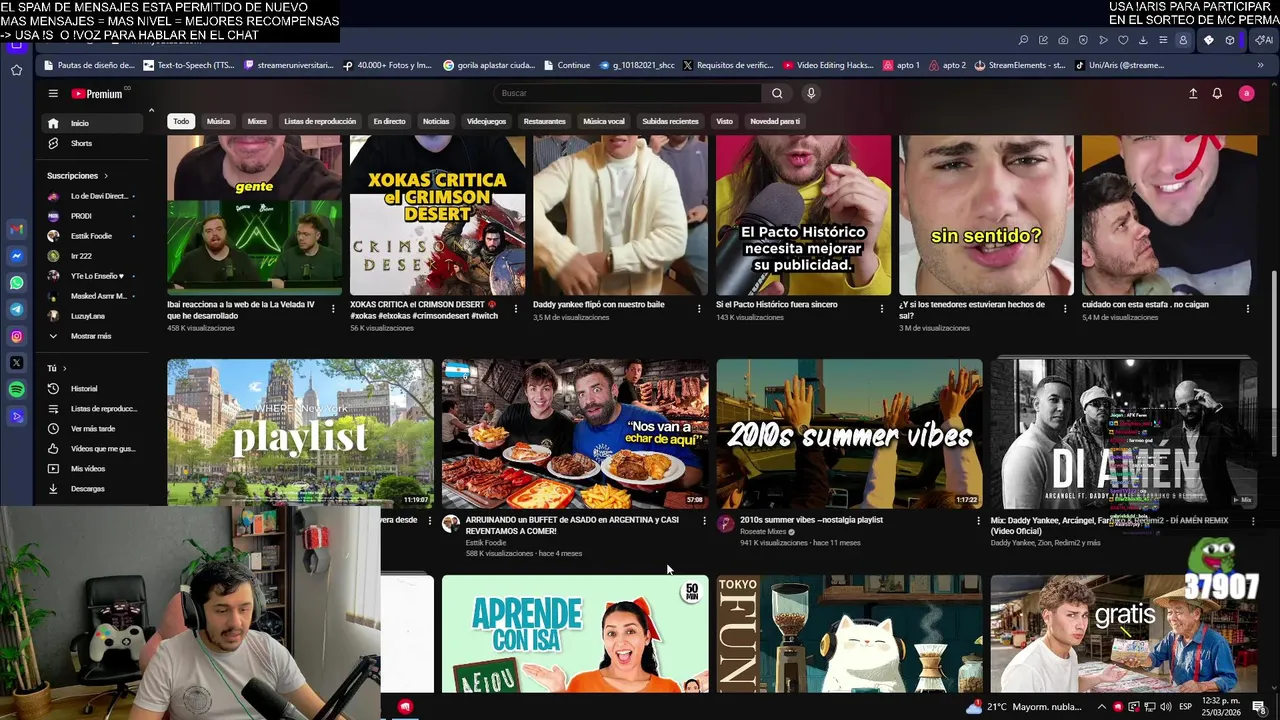Click the browser toolbar find-in-page icon
The width and height of the screenshot is (1280, 720).
click(1023, 40)
